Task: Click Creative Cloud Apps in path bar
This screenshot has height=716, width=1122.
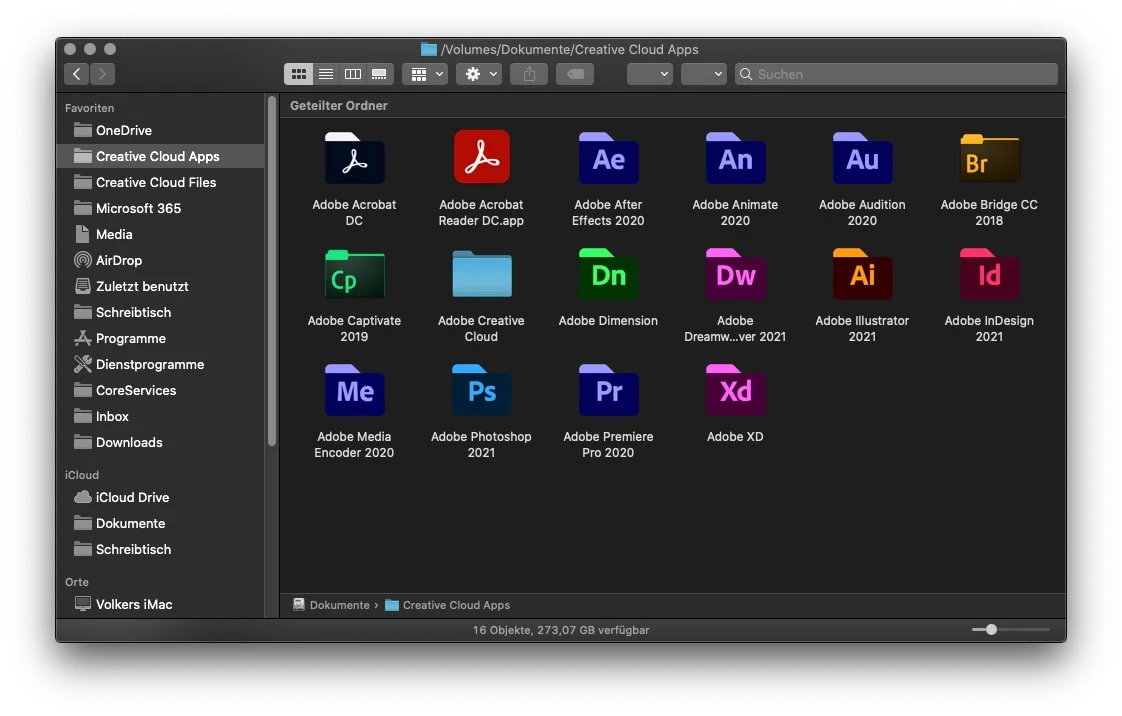Action: coord(448,605)
